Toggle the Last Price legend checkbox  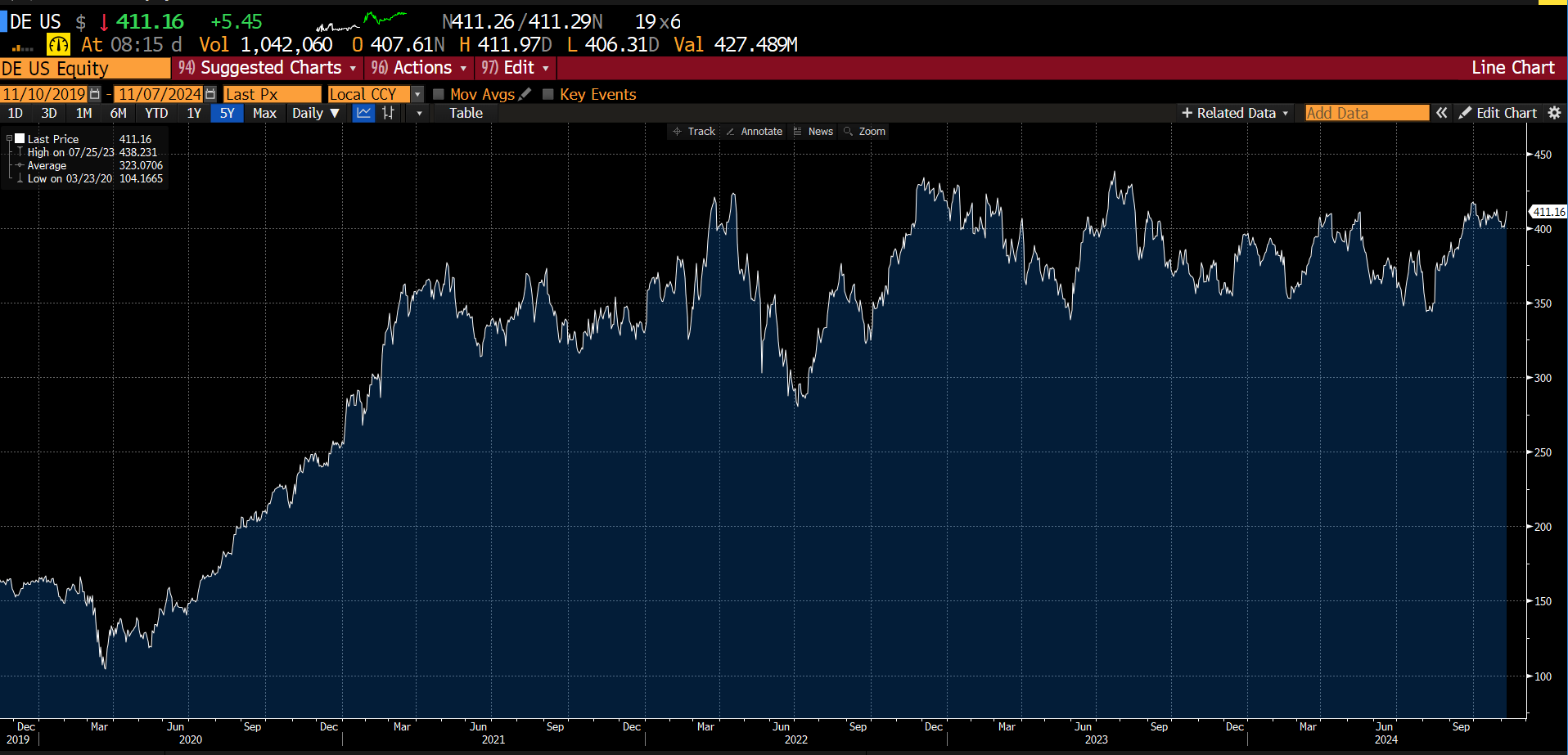click(x=20, y=139)
